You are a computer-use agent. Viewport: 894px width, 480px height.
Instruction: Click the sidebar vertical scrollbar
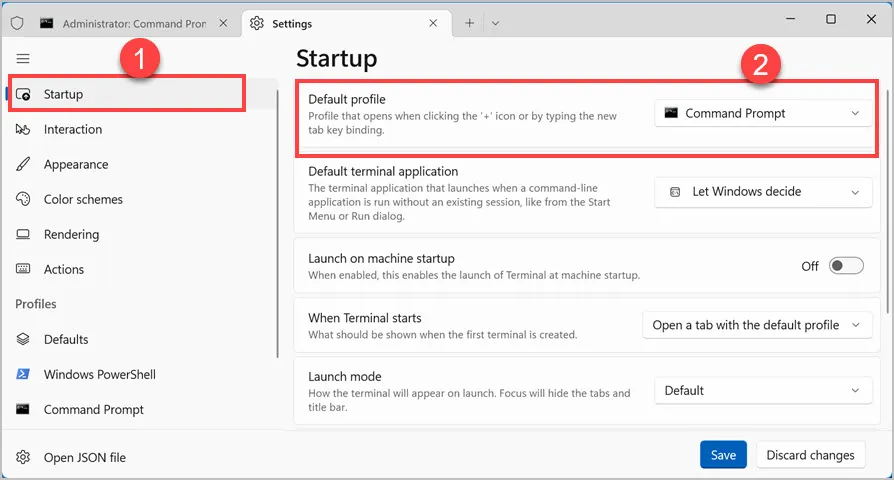click(x=278, y=223)
